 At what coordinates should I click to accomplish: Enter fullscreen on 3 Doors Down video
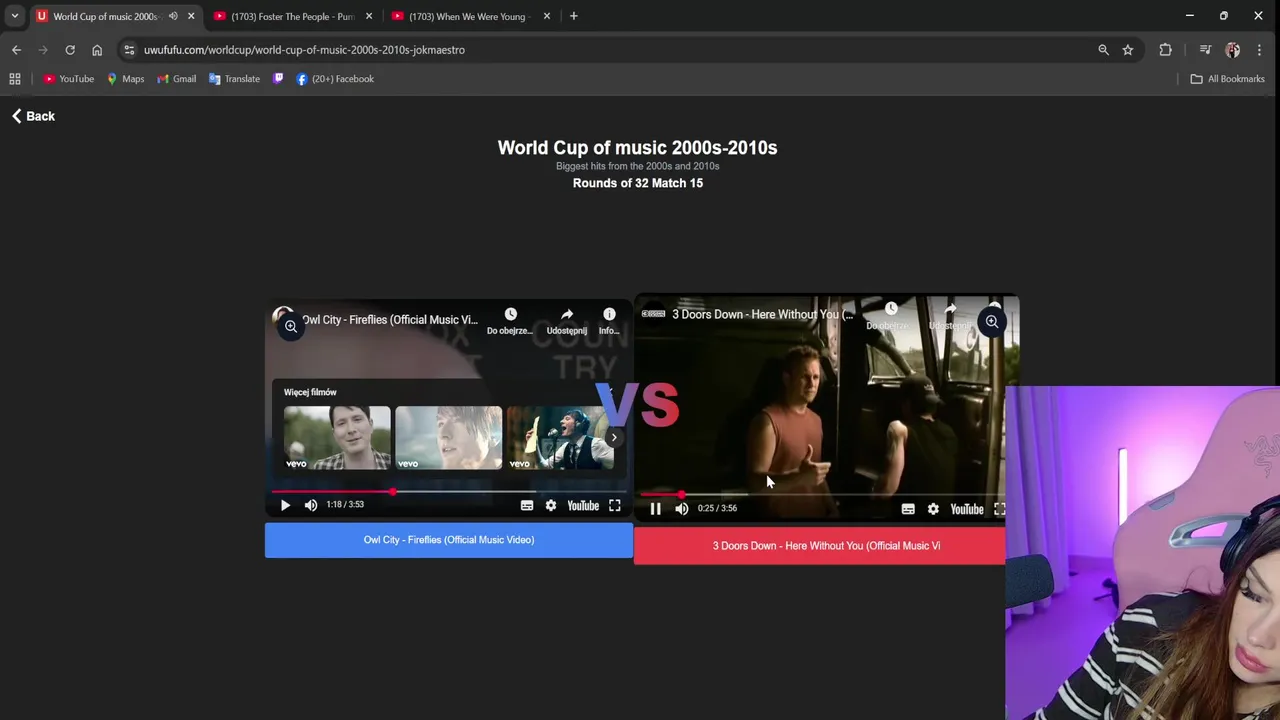pyautogui.click(x=999, y=510)
